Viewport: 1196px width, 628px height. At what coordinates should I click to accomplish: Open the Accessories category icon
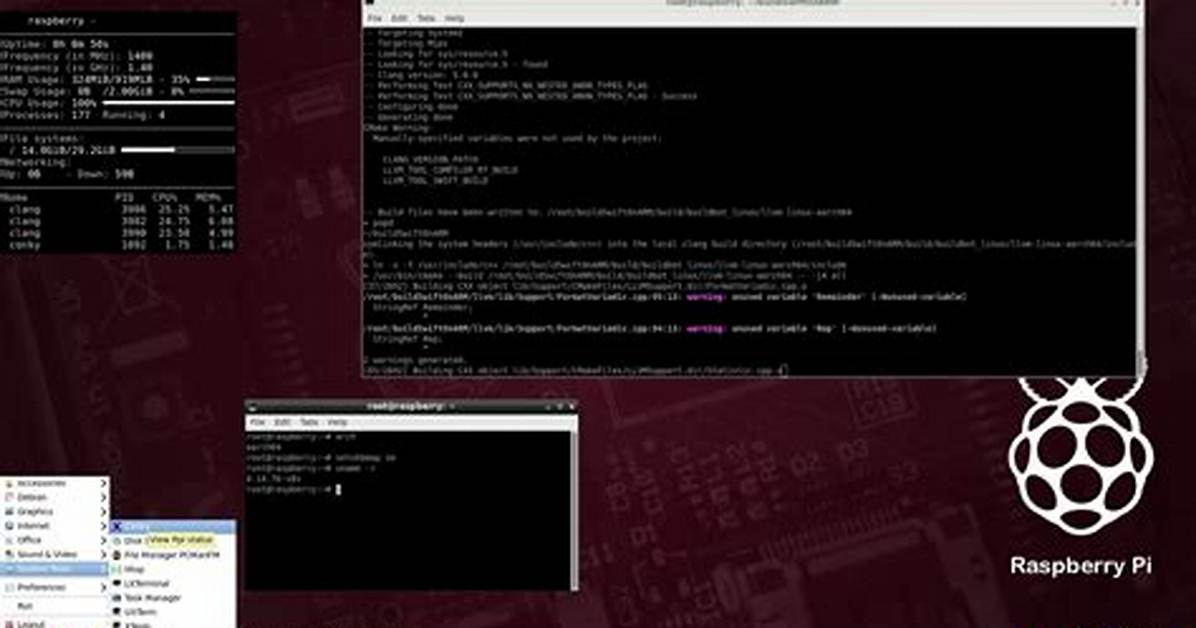coord(9,484)
